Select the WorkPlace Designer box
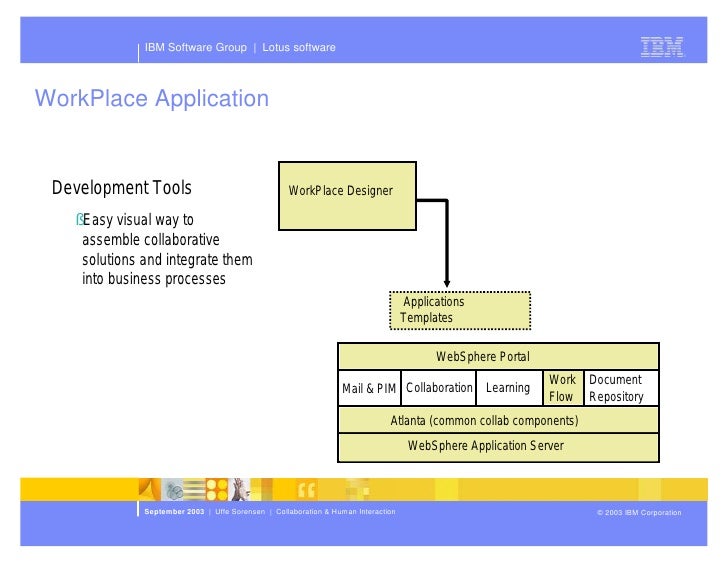 pyautogui.click(x=347, y=196)
